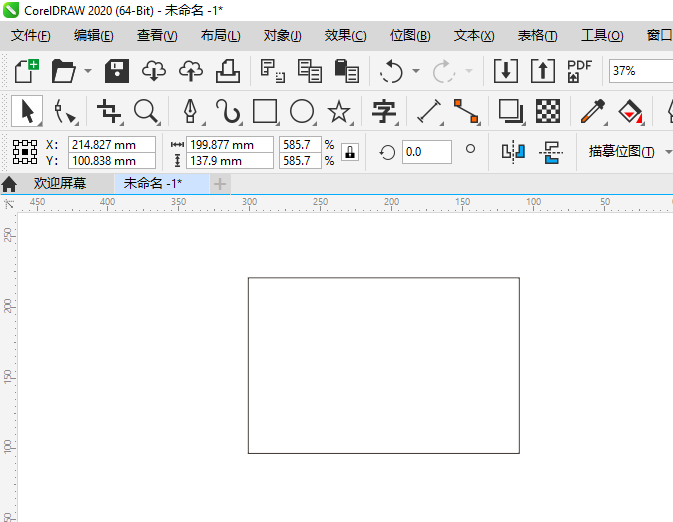Image resolution: width=673 pixels, height=522 pixels.
Task: Click the Print icon
Action: click(228, 71)
